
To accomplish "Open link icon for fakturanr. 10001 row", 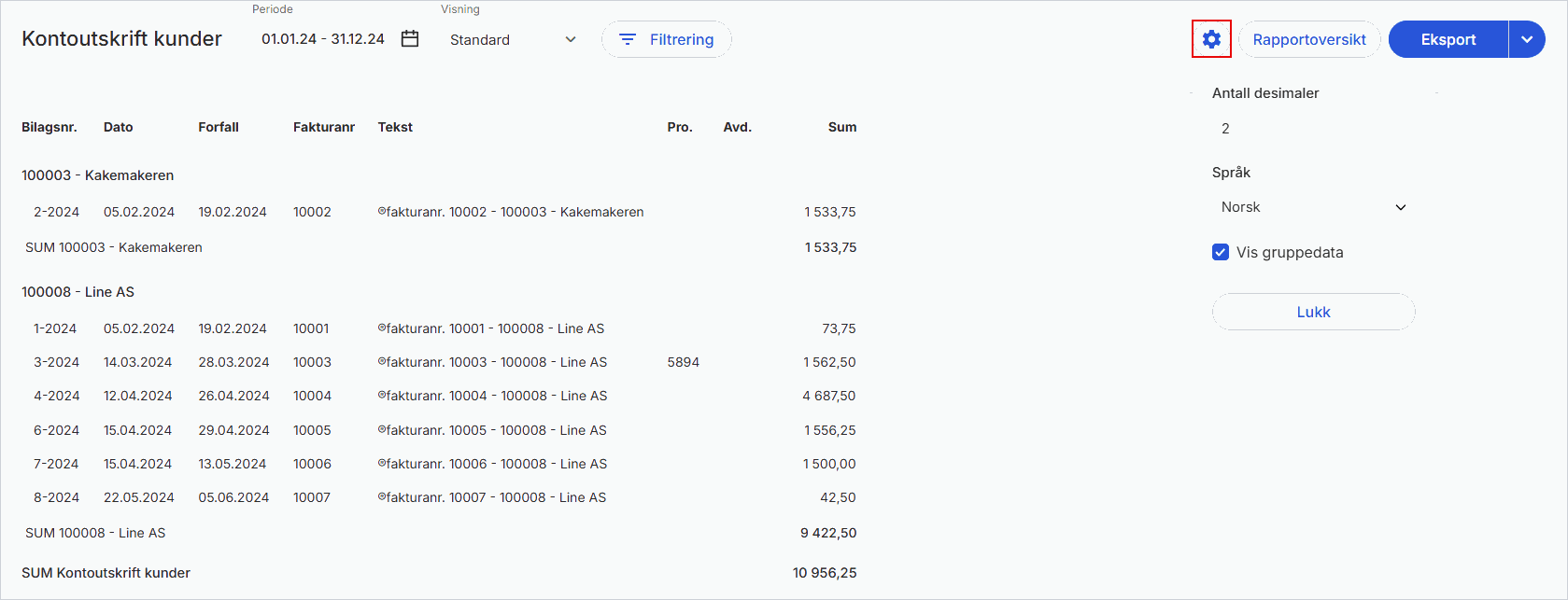I will [381, 328].
